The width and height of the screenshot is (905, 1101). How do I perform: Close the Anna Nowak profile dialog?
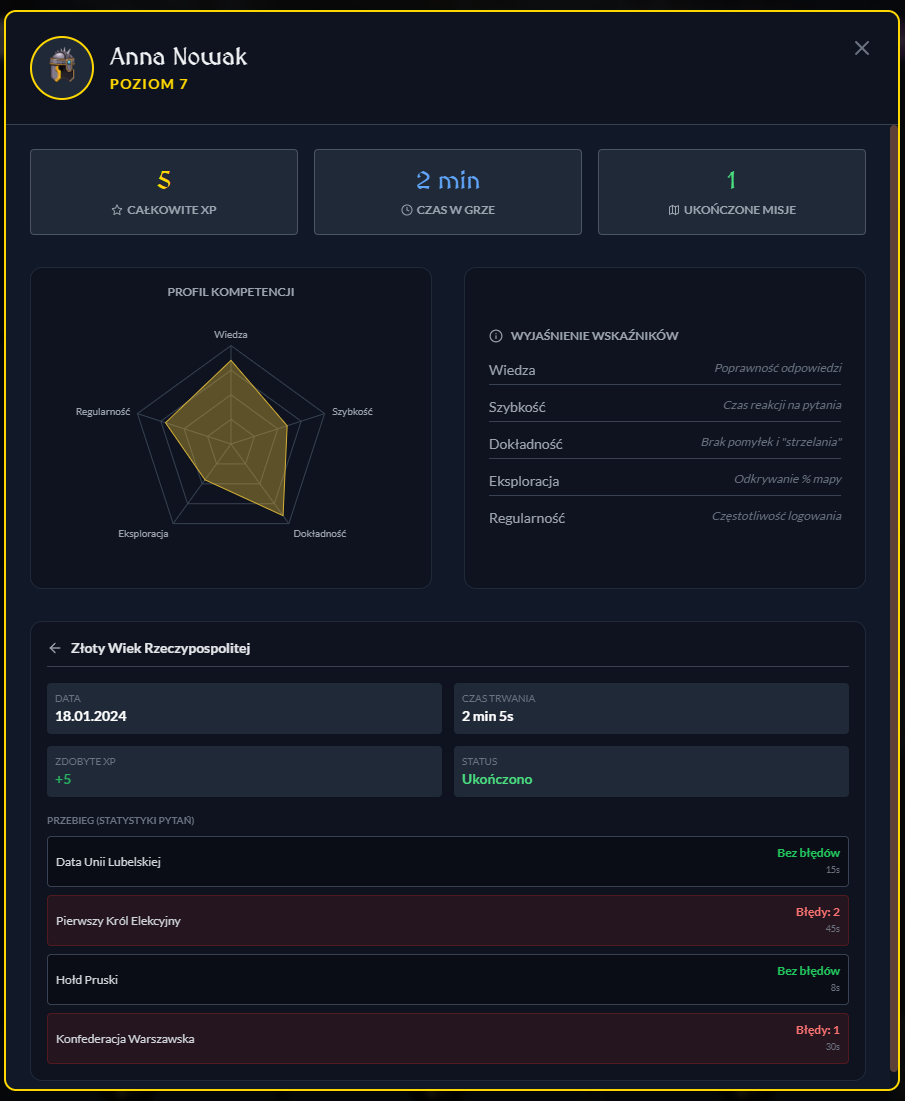pos(862,48)
